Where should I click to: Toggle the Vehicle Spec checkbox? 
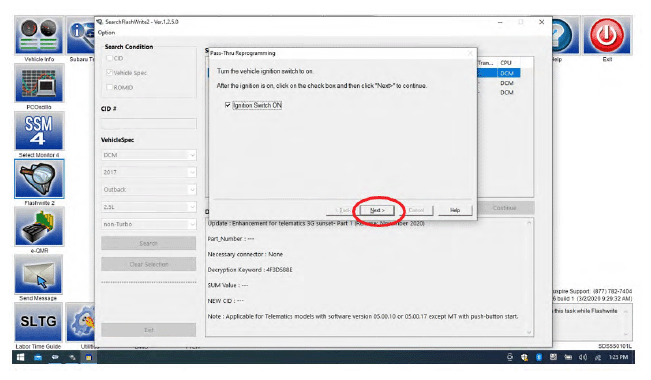click(110, 72)
